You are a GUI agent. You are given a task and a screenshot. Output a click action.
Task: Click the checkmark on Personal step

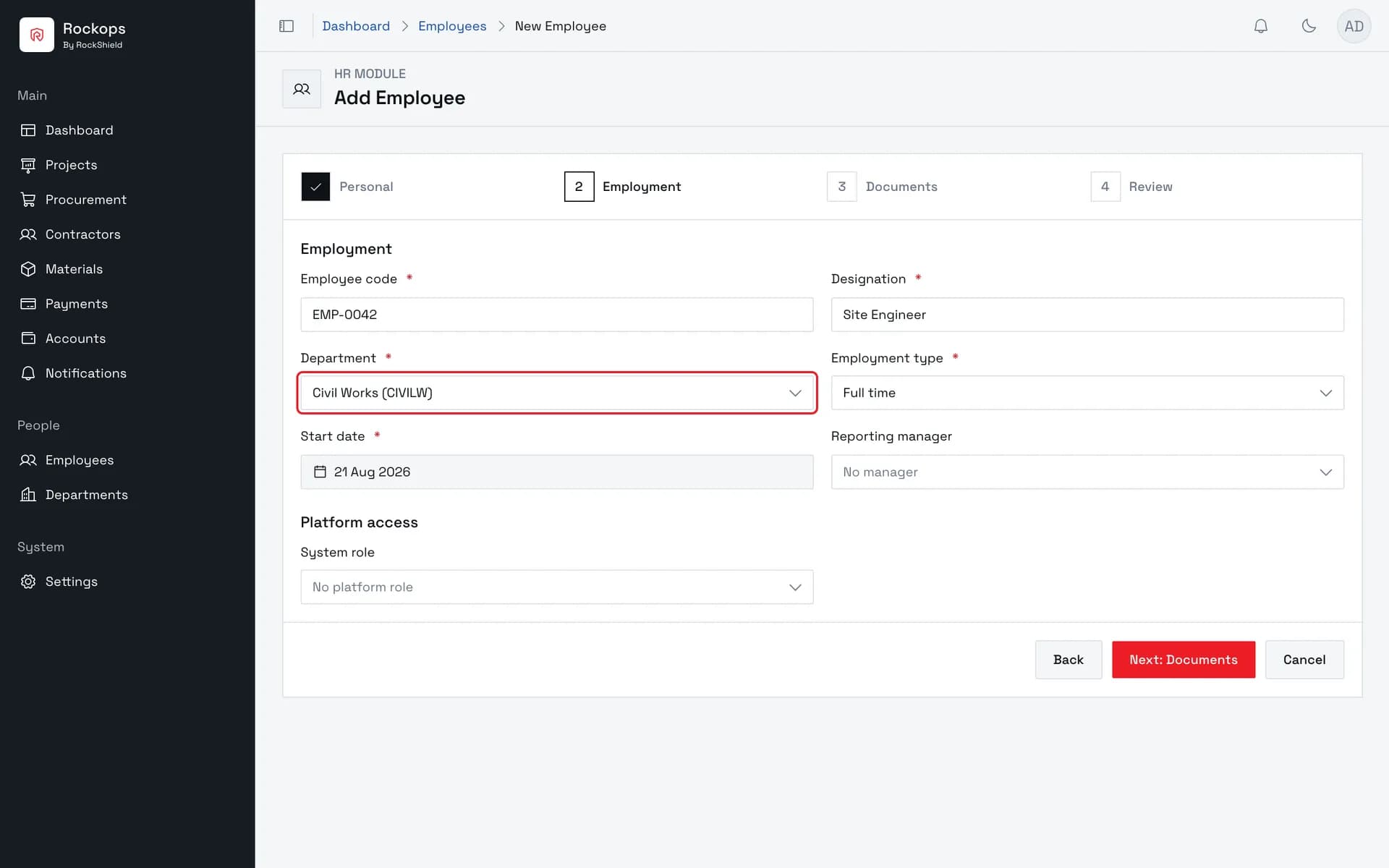click(315, 187)
